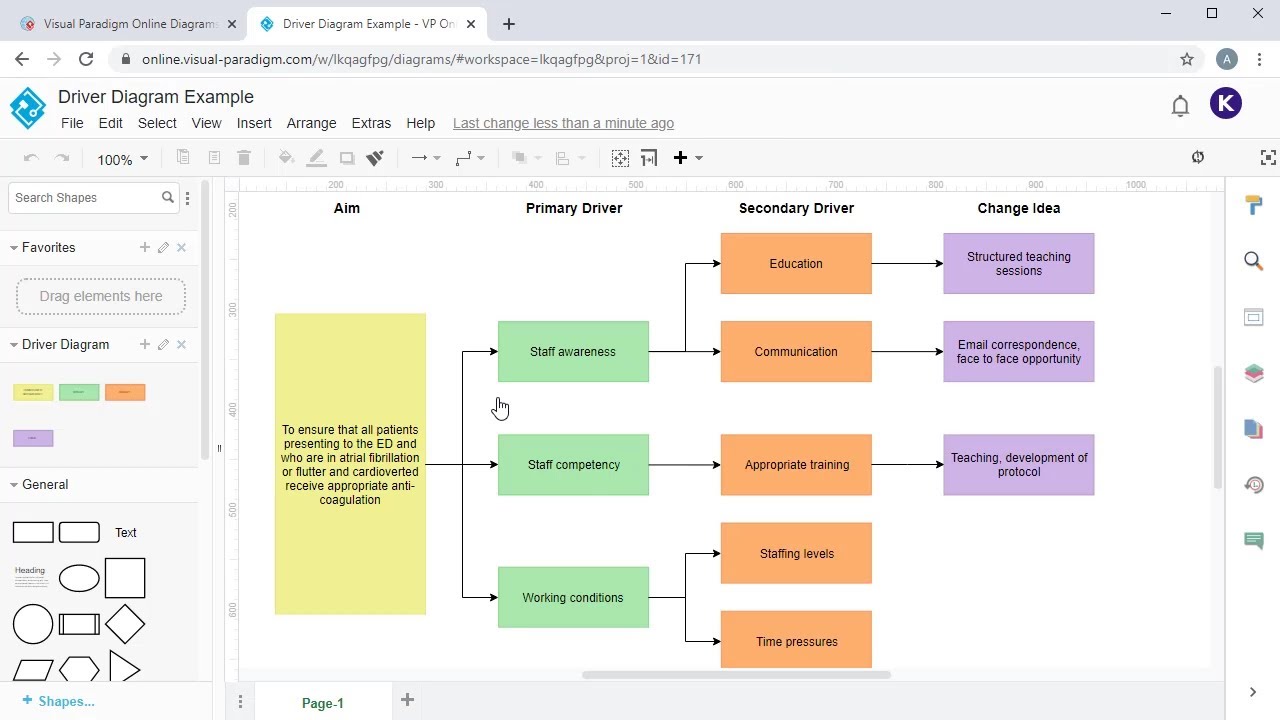Open the comments icon in right sidebar
The image size is (1280, 720).
pyautogui.click(x=1253, y=541)
